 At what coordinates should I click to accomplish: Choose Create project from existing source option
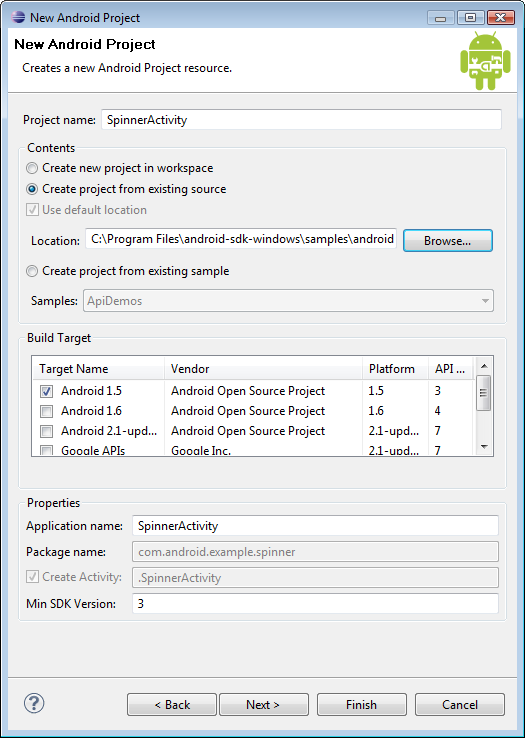click(32, 189)
